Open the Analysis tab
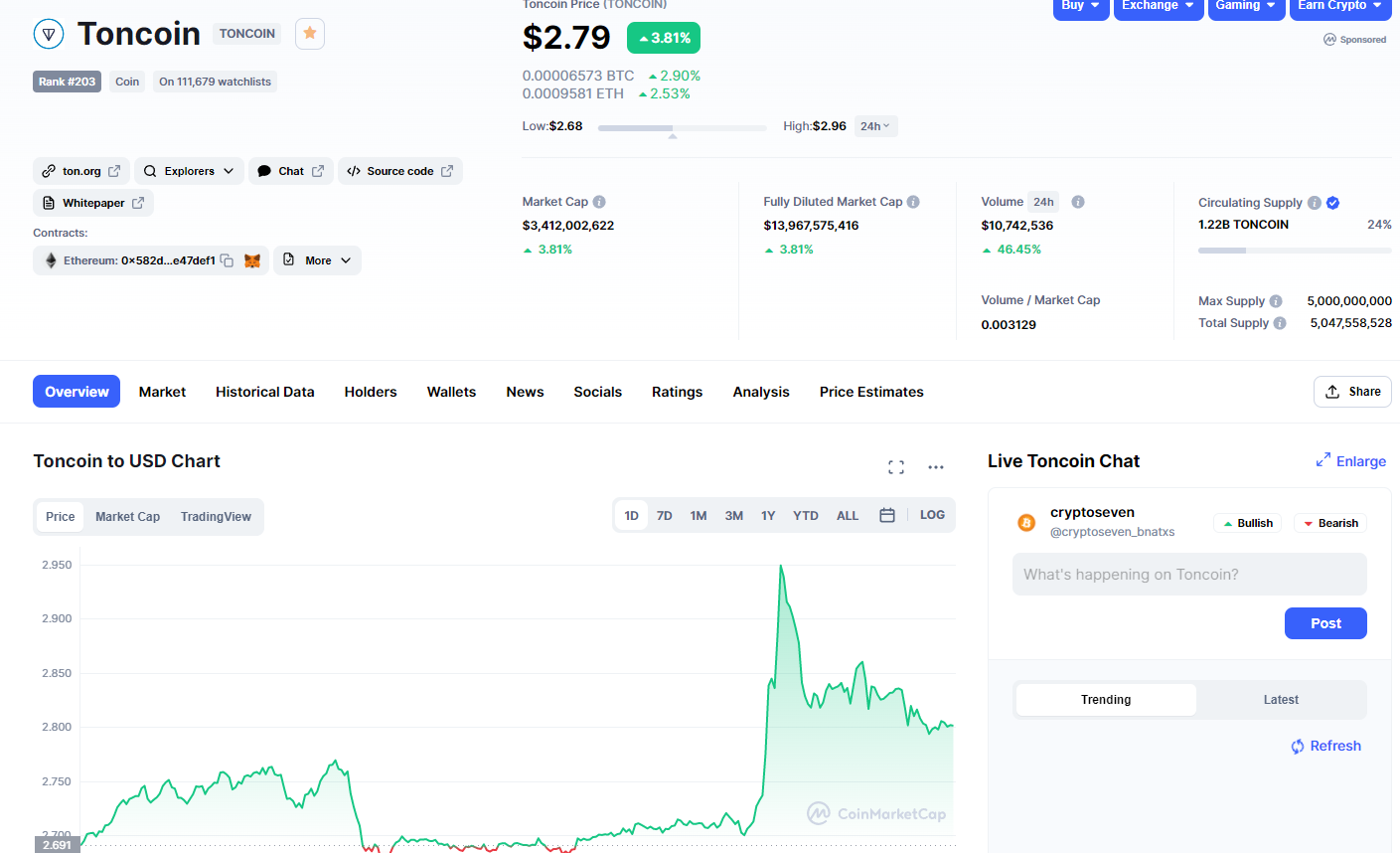The image size is (1400, 853). tap(761, 392)
